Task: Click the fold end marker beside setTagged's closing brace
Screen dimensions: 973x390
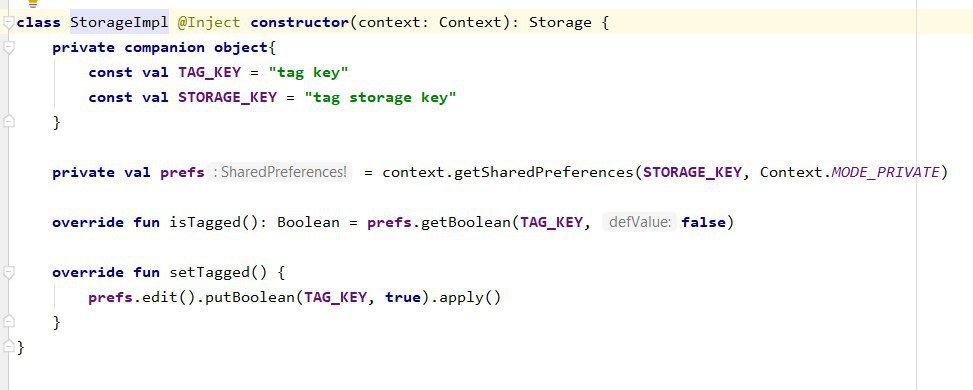Action: [8, 321]
